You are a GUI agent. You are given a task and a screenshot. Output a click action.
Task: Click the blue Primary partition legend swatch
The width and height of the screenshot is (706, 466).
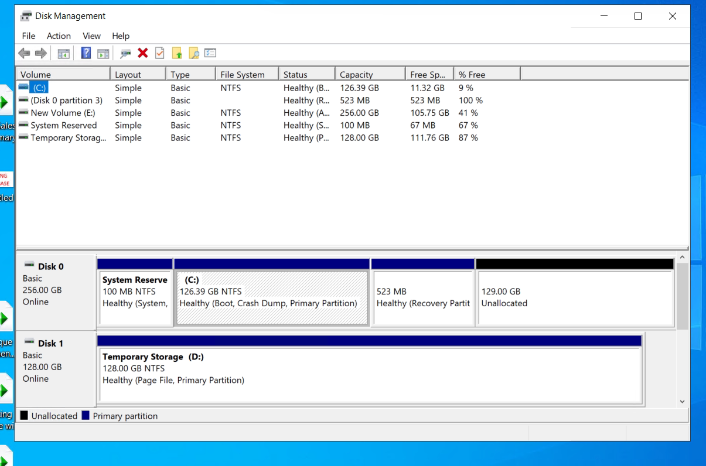(x=86, y=416)
